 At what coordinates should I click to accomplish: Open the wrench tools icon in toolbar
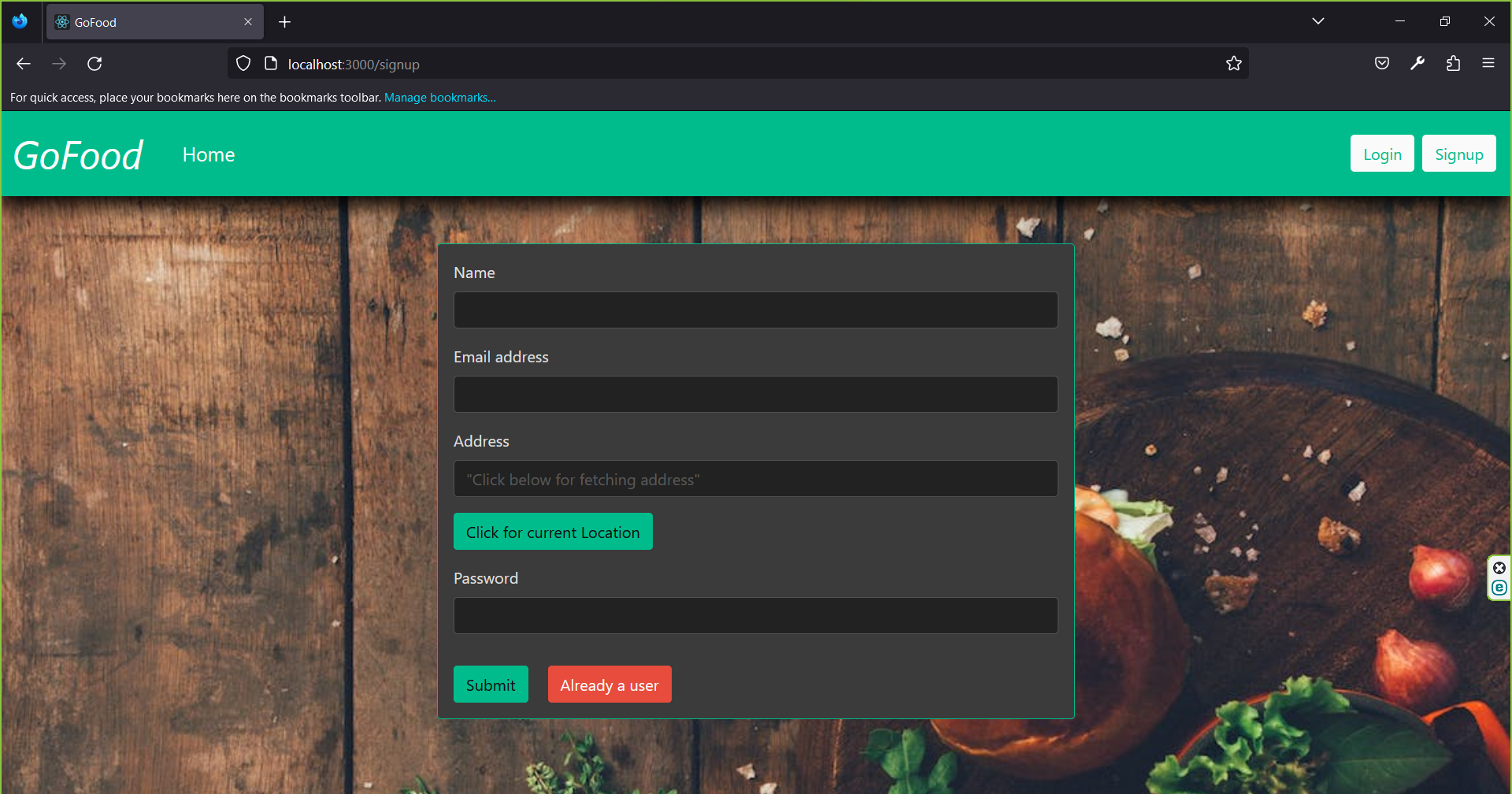pyautogui.click(x=1417, y=63)
